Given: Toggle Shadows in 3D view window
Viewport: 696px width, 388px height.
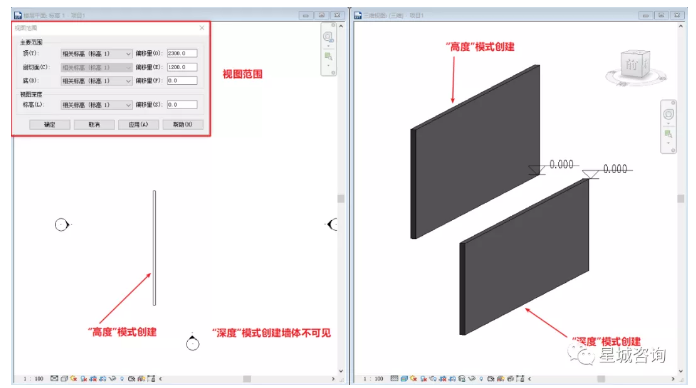Looking at the screenshot, I should 423,379.
